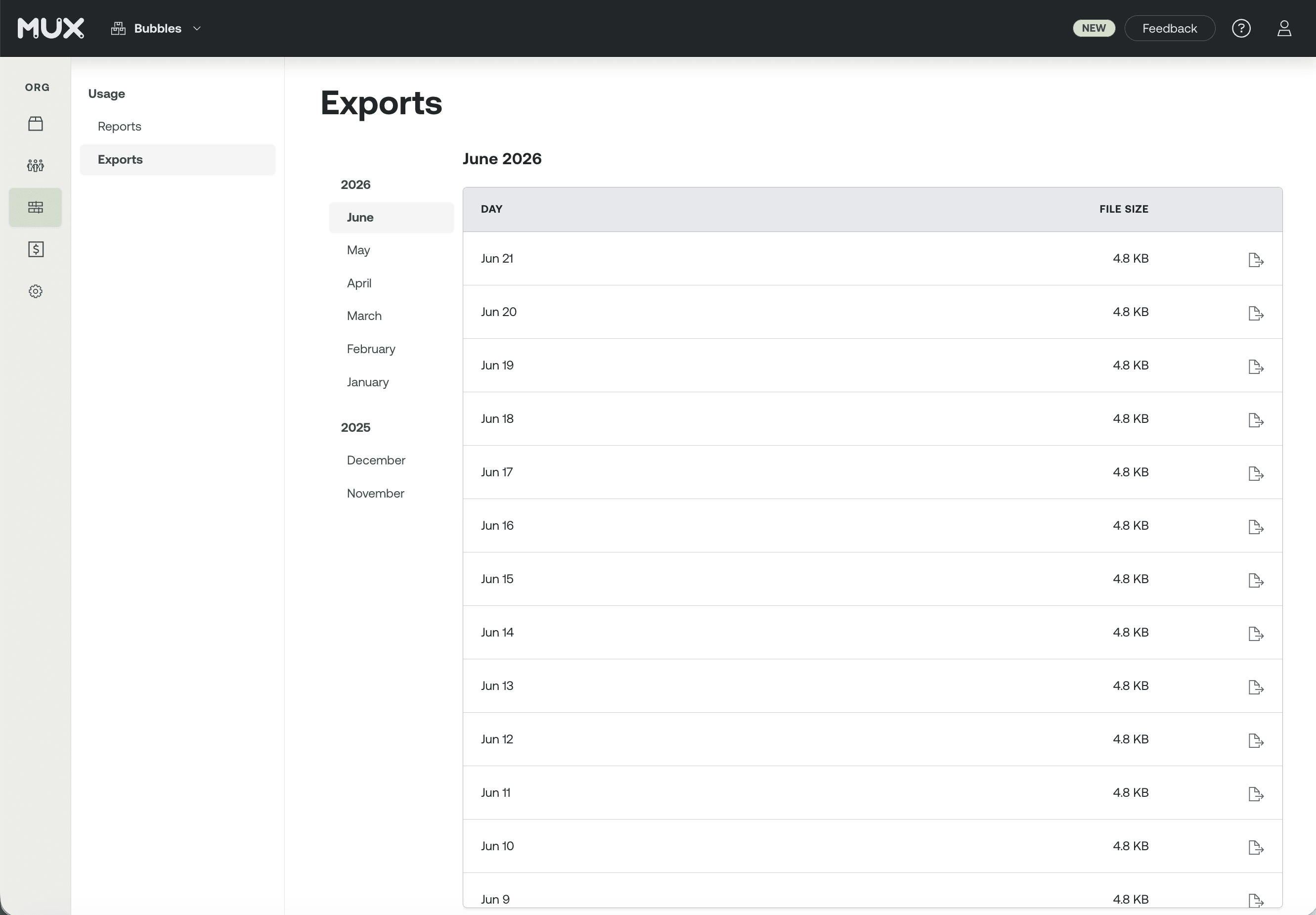Click the 4.8 KB size for Jun 16
This screenshot has width=1316, height=915.
(x=1131, y=526)
